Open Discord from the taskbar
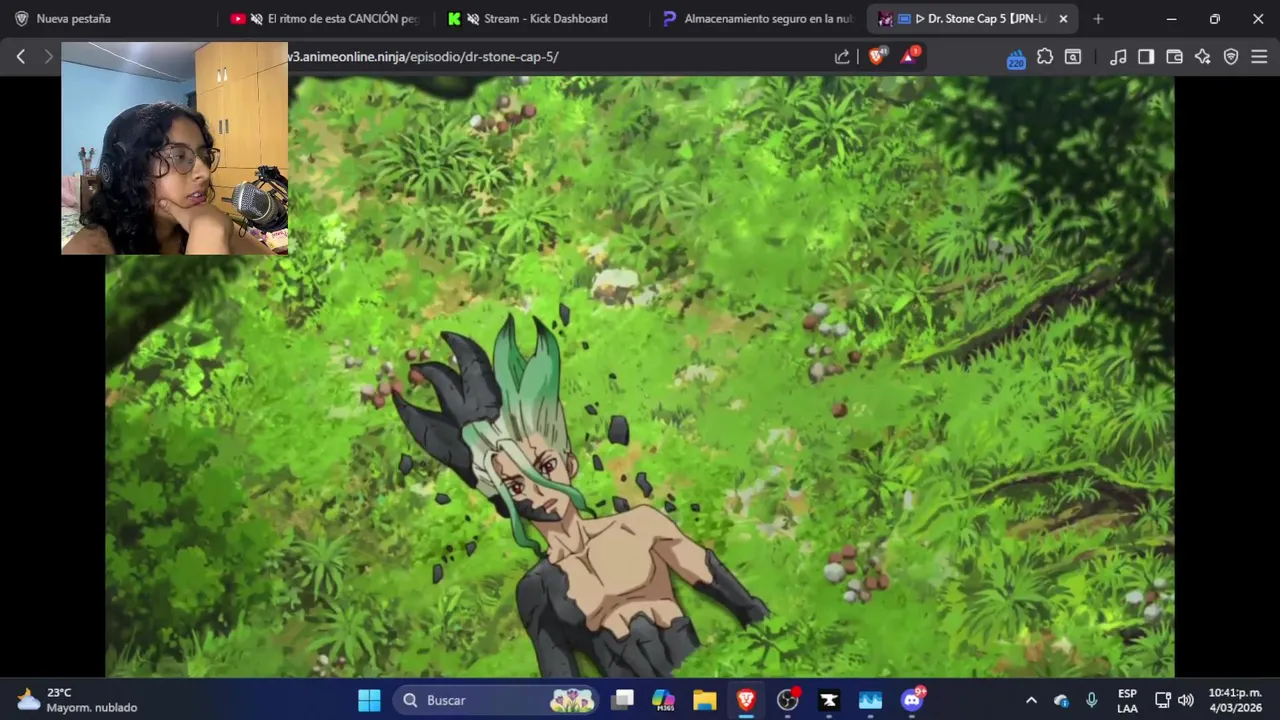1280x720 pixels. click(912, 700)
